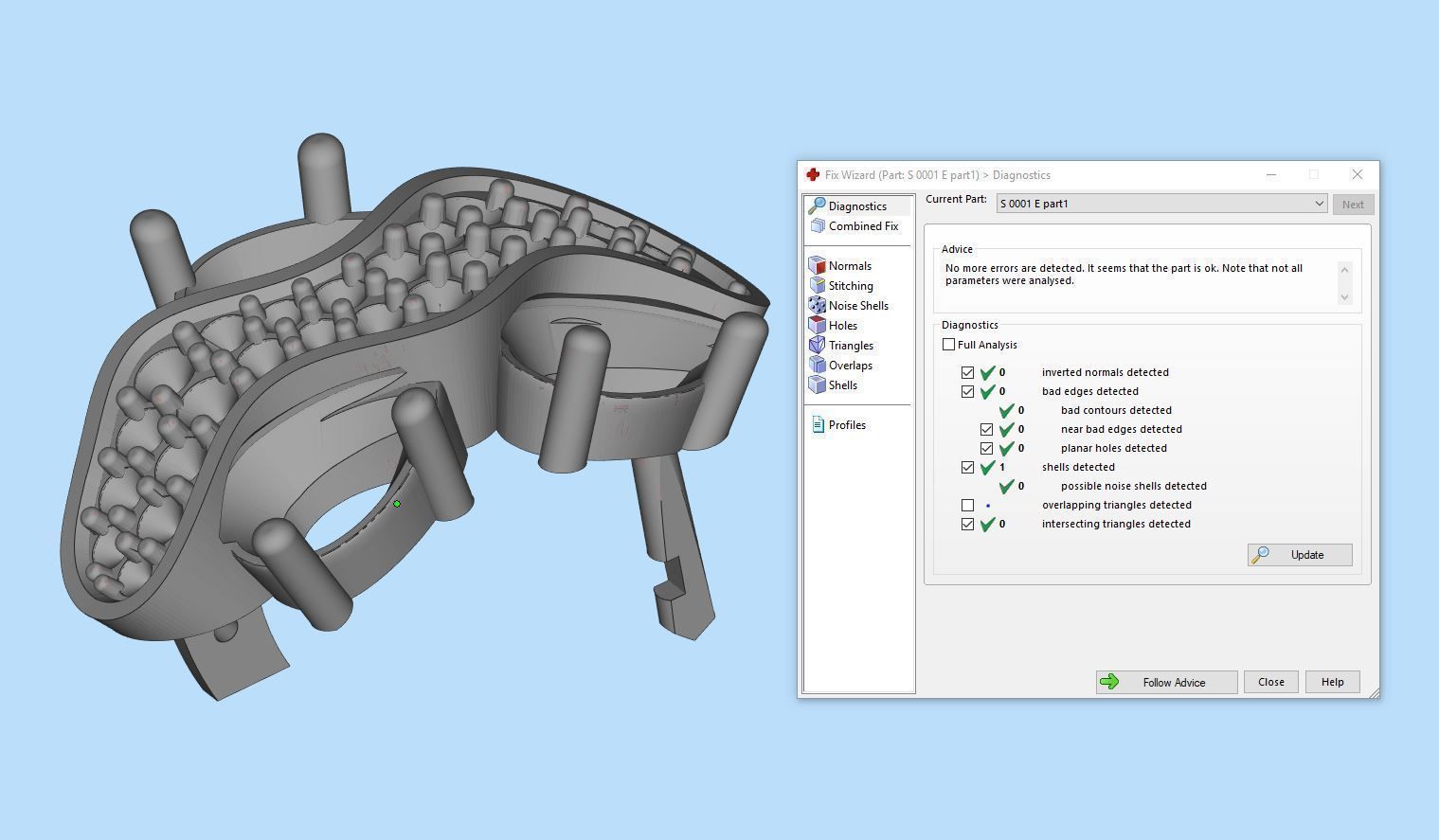Click the Fix Wizard red cross title icon
This screenshot has width=1439, height=840.
(813, 174)
